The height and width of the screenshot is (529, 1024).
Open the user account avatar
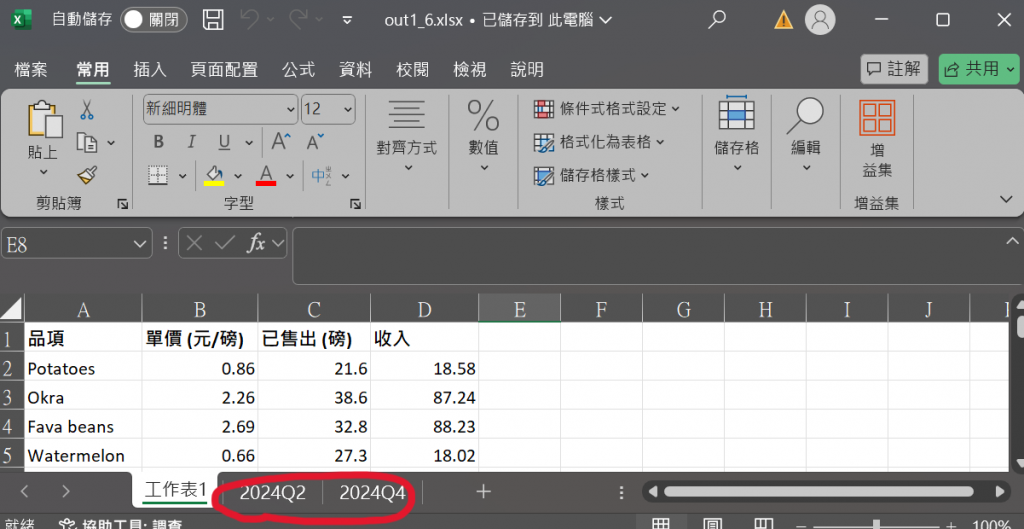(x=820, y=20)
